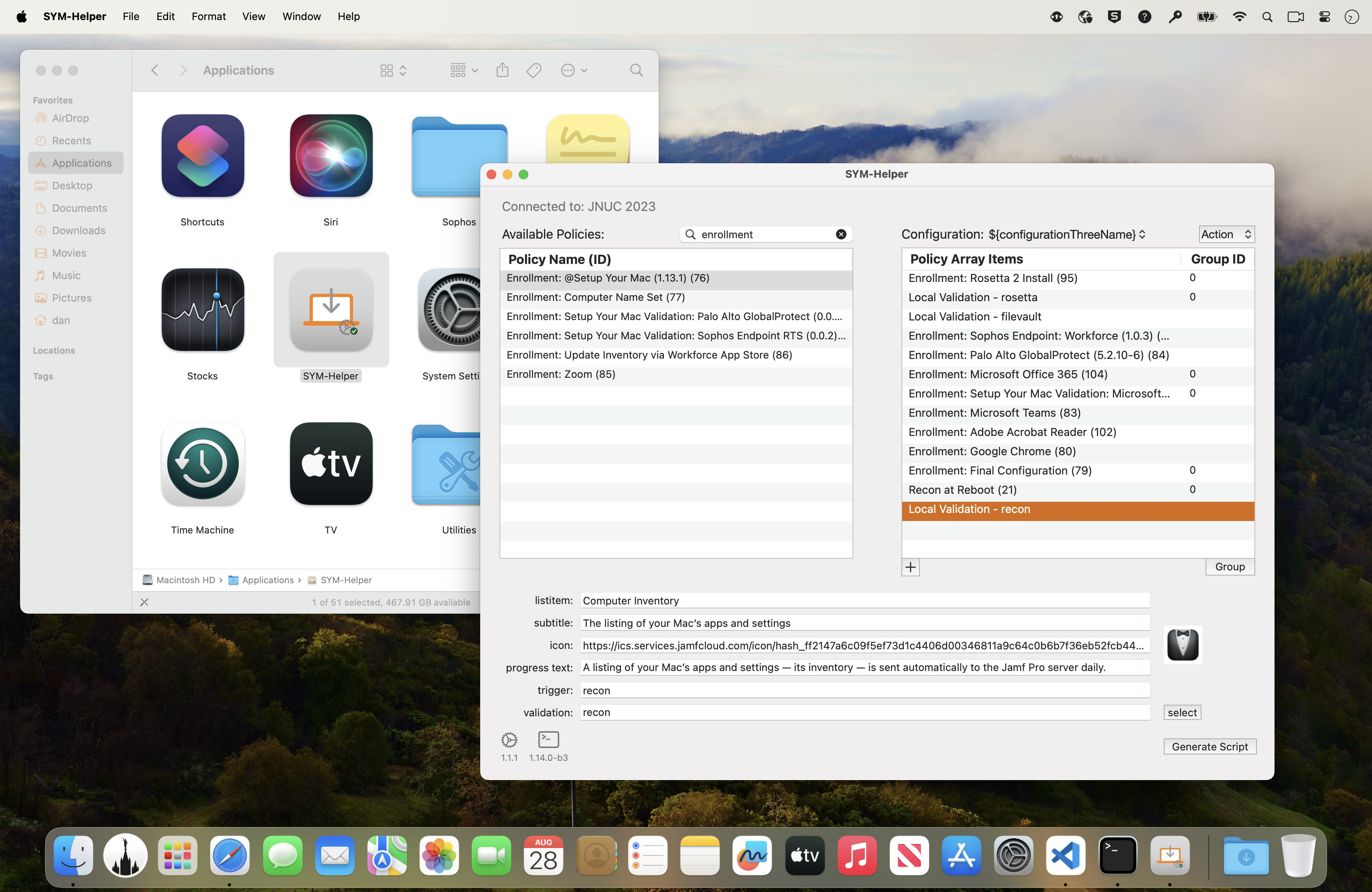1372x892 pixels.
Task: Click Finder share toolbar icon
Action: tap(502, 70)
